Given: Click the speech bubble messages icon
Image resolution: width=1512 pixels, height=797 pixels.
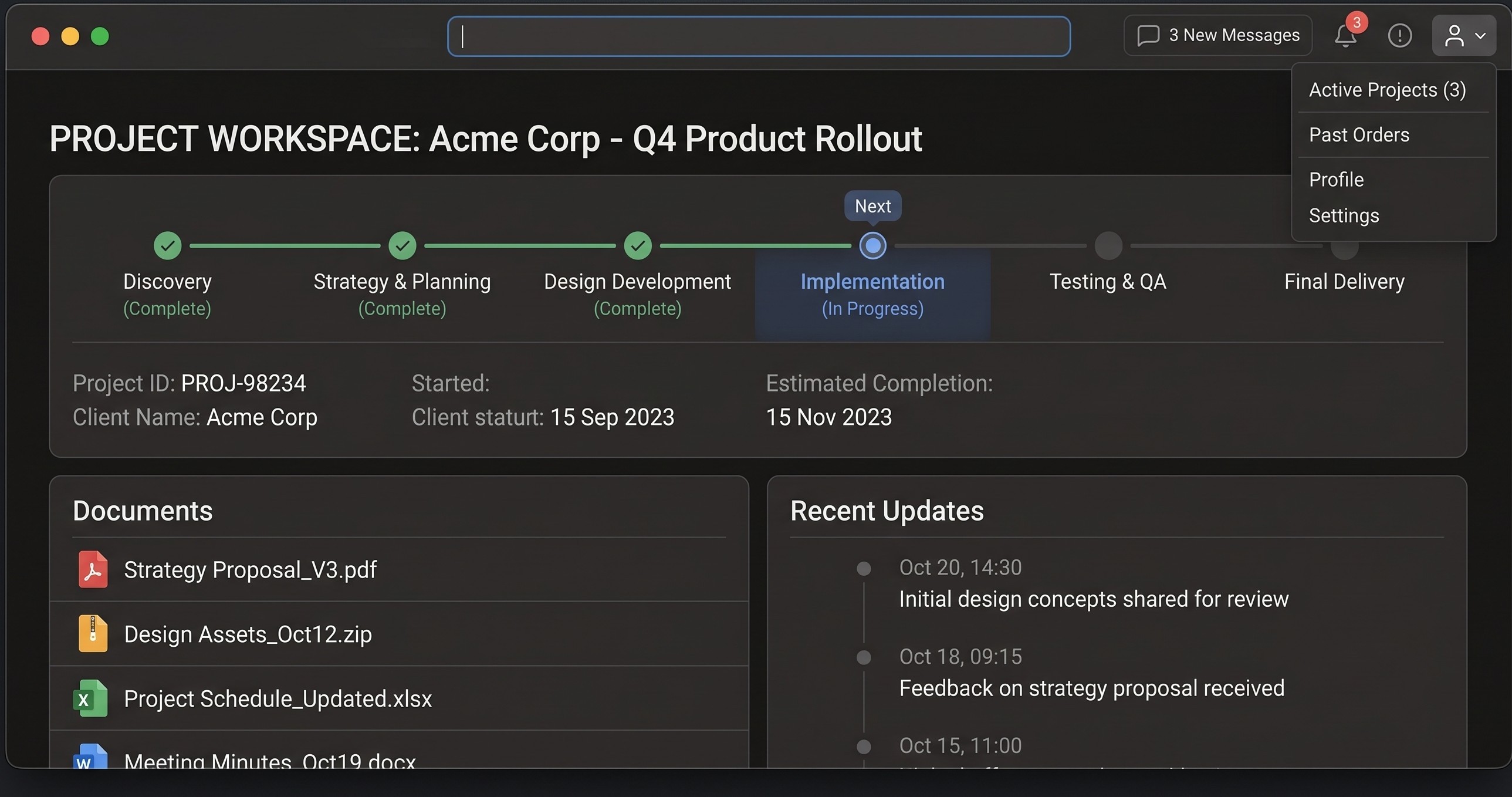Looking at the screenshot, I should (x=1148, y=35).
